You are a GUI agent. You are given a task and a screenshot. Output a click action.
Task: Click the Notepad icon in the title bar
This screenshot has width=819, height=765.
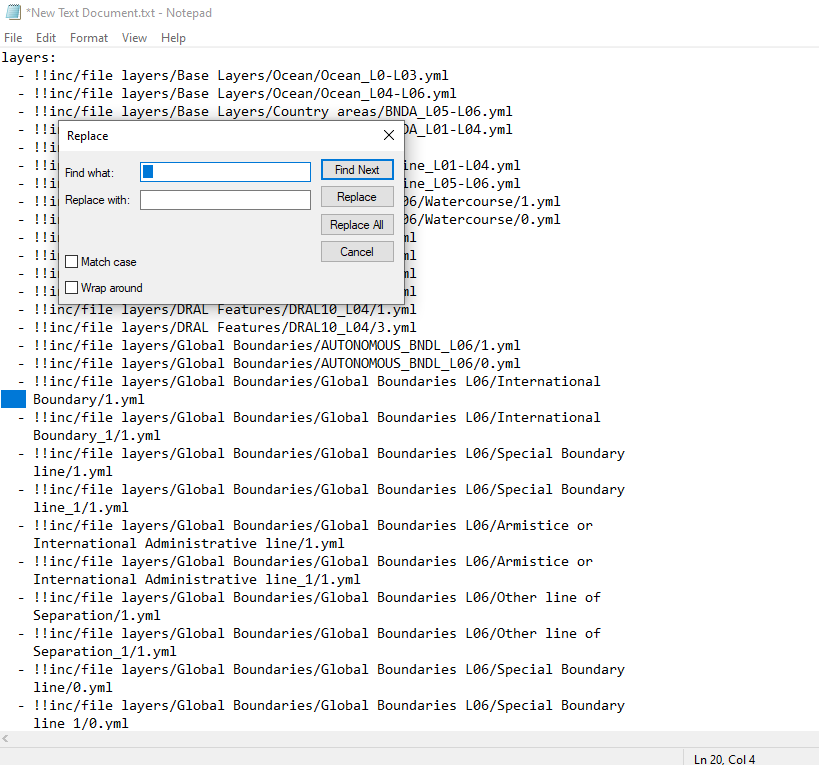[12, 13]
